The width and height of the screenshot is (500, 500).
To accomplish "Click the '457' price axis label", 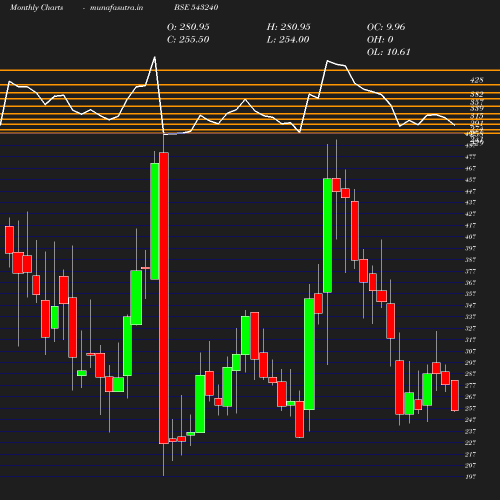I will (470, 180).
